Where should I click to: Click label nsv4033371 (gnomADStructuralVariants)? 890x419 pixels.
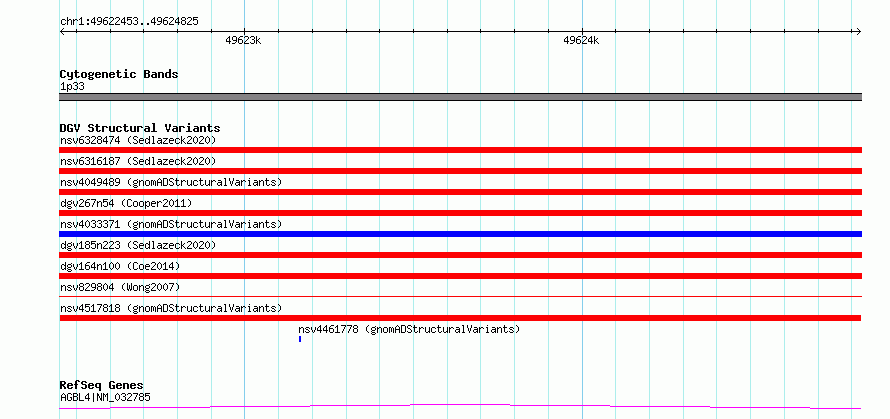[x=171, y=224]
